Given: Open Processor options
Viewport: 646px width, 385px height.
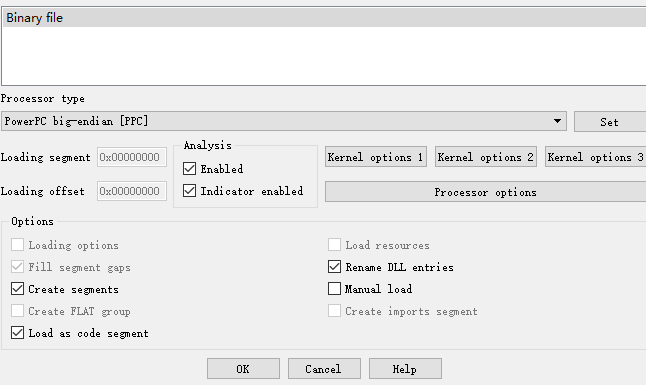Looking at the screenshot, I should click(x=485, y=192).
